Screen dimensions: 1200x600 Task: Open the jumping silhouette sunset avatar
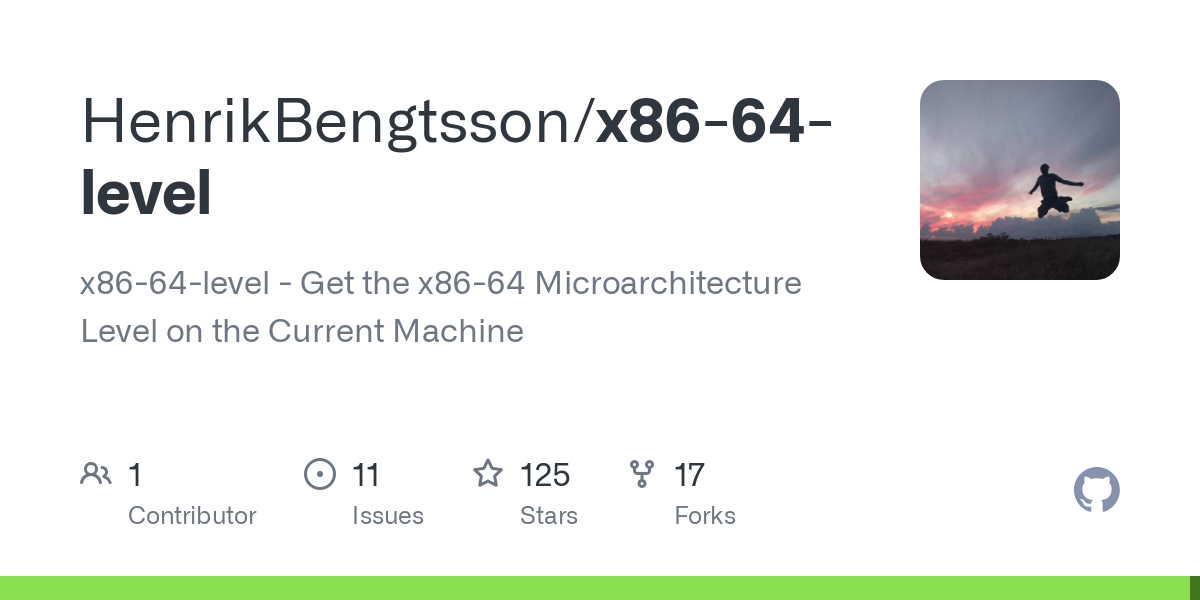point(1020,180)
